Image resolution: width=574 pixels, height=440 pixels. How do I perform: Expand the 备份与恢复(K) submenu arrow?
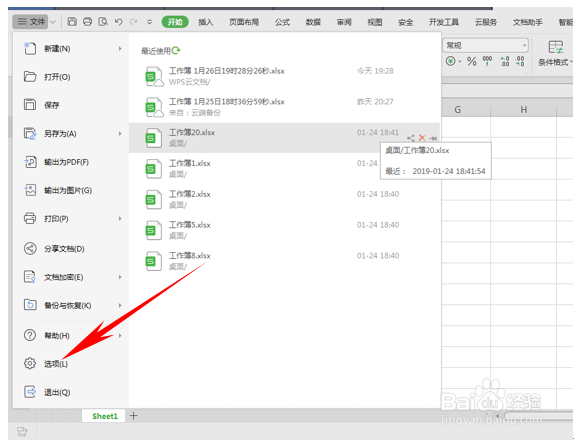[x=120, y=305]
